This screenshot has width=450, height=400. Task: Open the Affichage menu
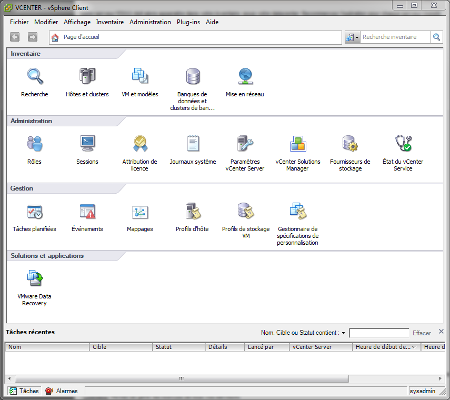coord(77,22)
